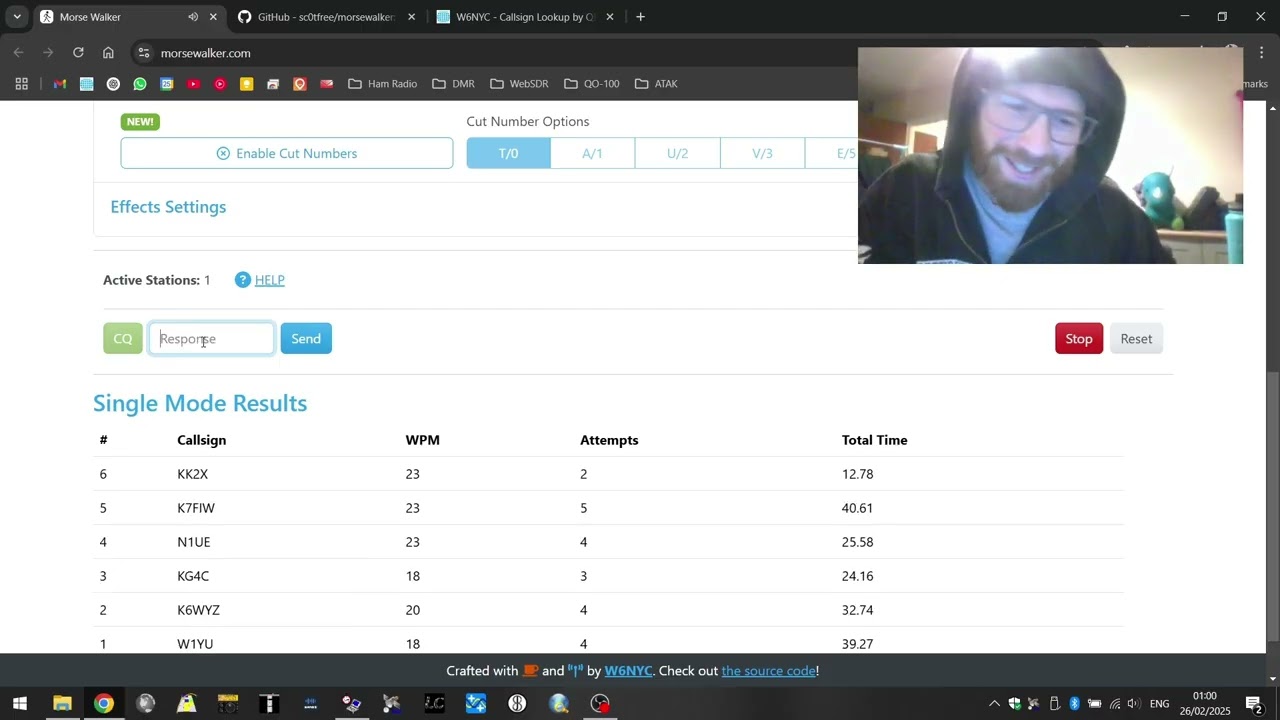Click the green CQ button
The width and height of the screenshot is (1280, 720).
[x=123, y=338]
